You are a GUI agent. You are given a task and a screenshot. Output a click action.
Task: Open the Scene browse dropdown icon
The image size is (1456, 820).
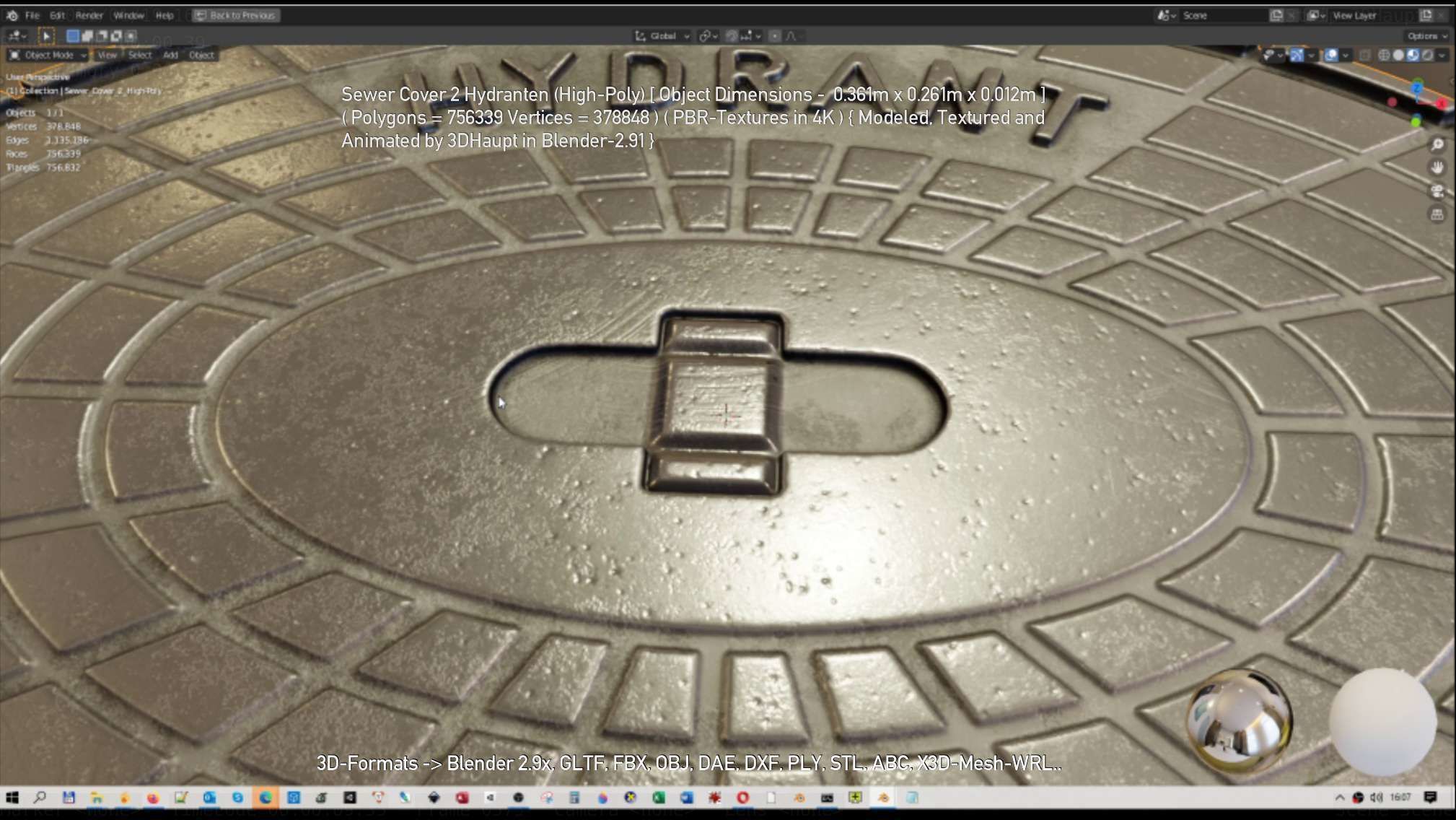1167,15
